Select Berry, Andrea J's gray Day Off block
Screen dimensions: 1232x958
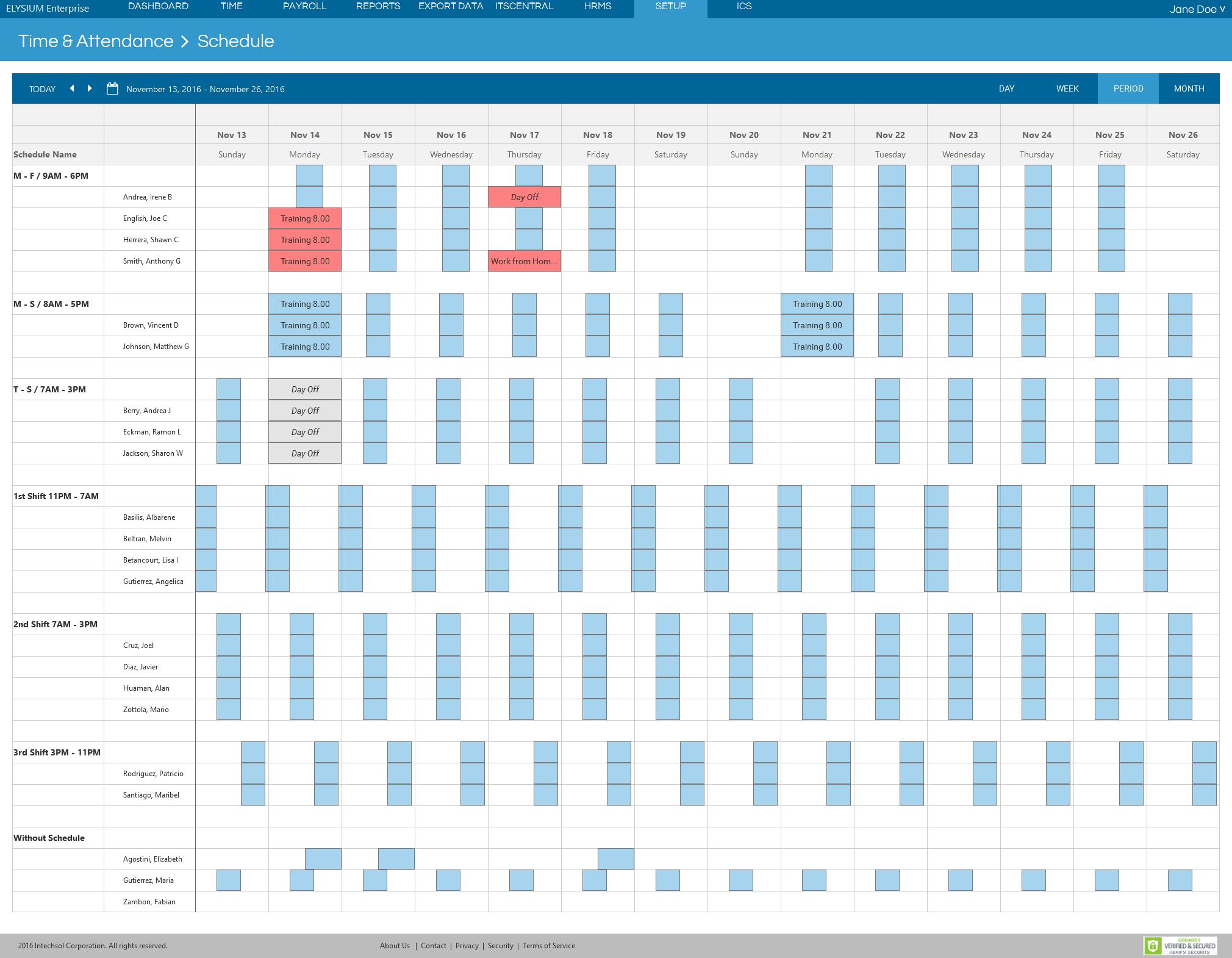pos(305,411)
